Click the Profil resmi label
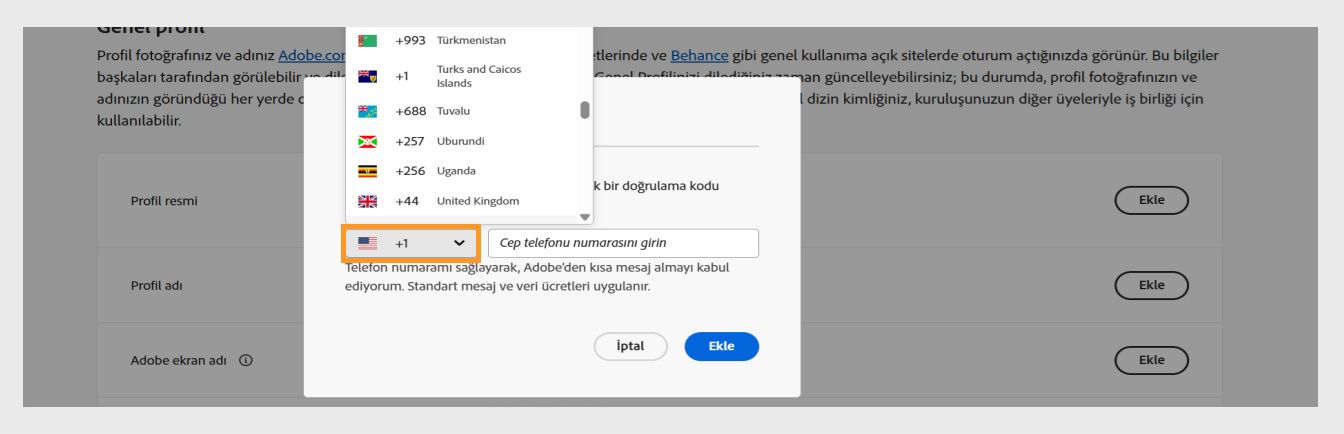Screen dimensions: 1344x434 pyautogui.click(x=165, y=201)
